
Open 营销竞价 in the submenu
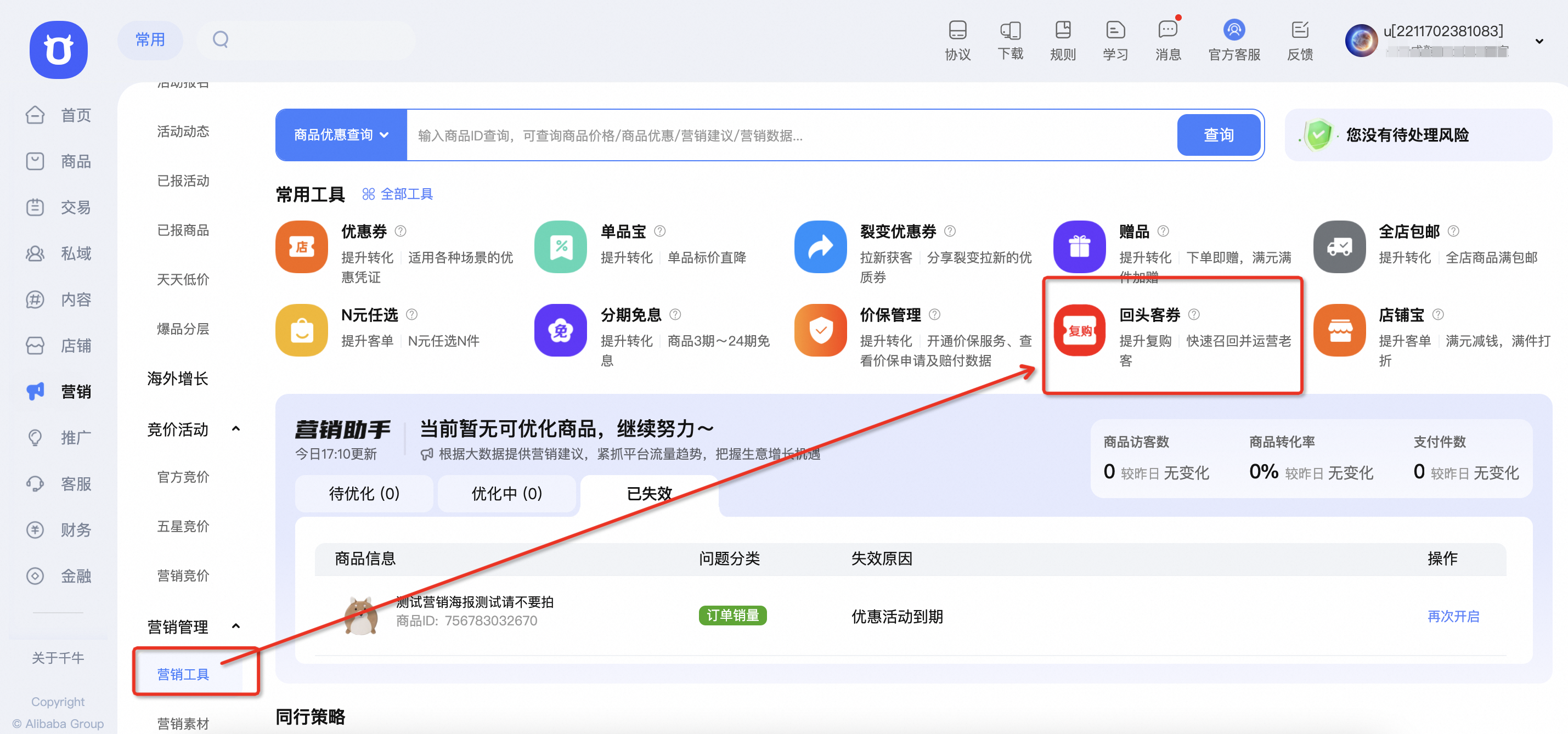(183, 576)
